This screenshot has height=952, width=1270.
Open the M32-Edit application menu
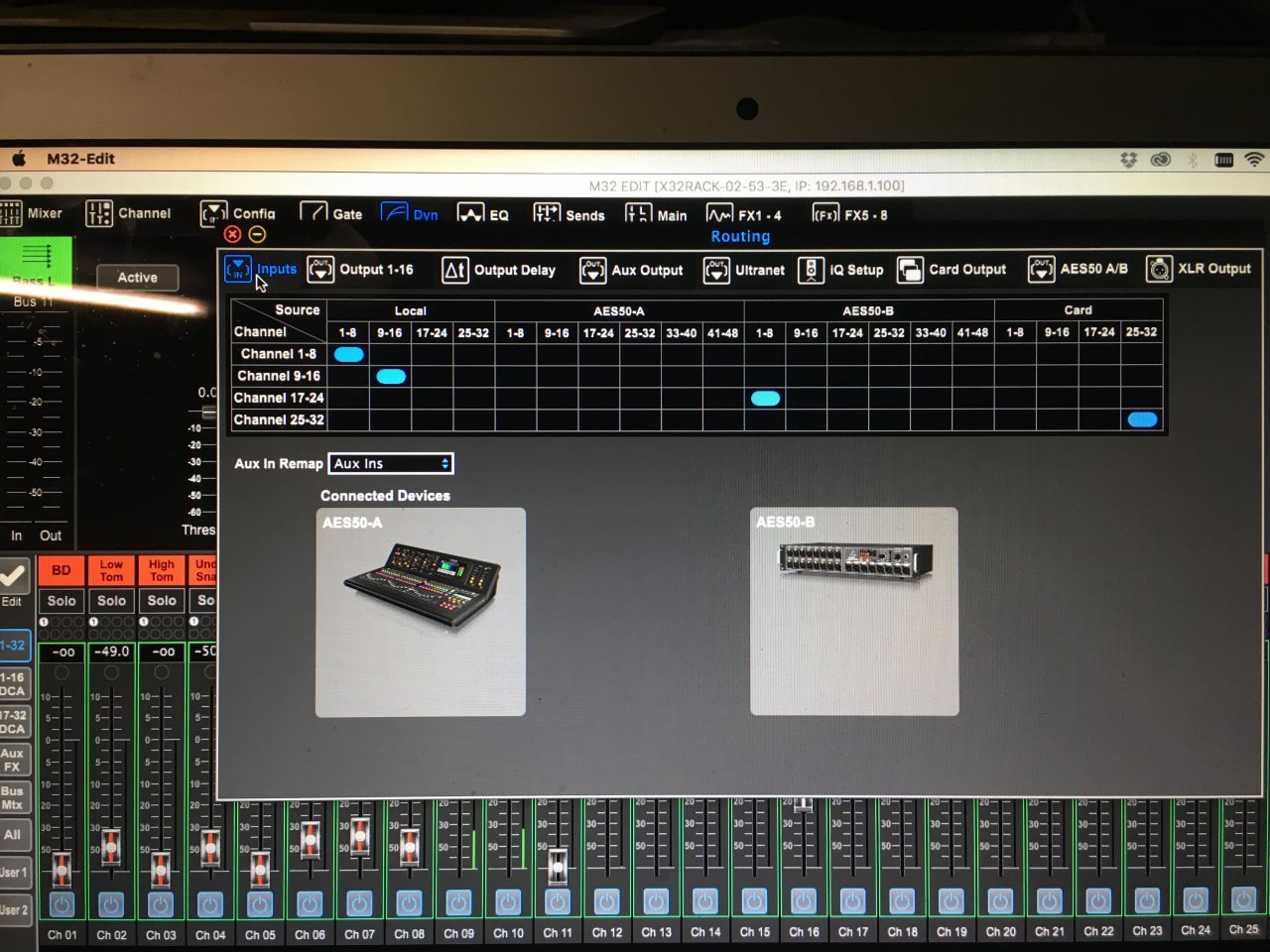[x=80, y=159]
